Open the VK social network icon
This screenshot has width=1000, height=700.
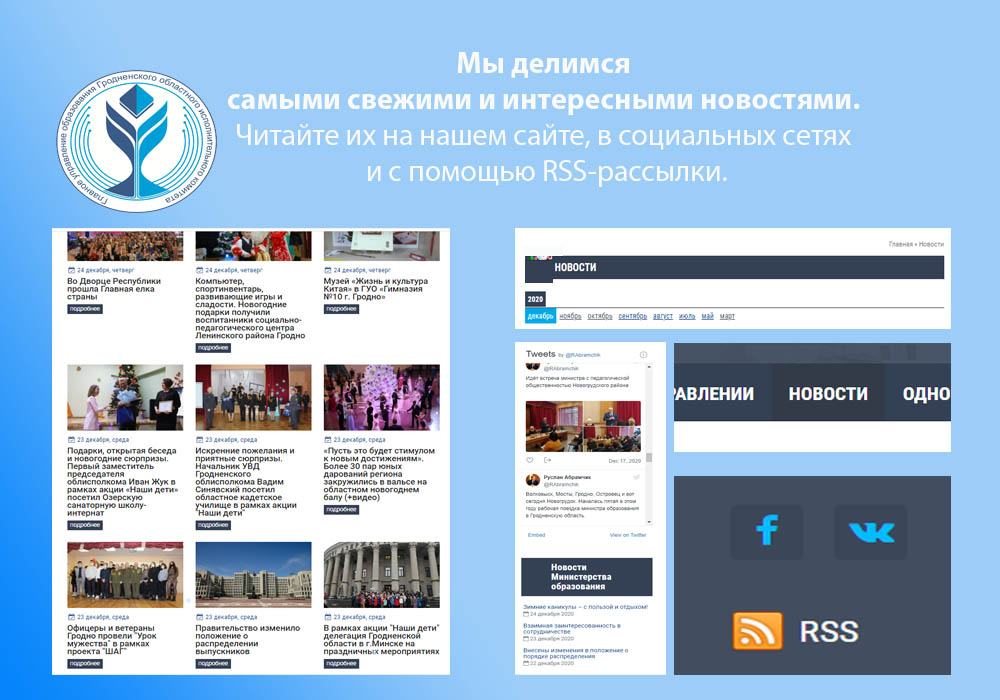(x=871, y=532)
